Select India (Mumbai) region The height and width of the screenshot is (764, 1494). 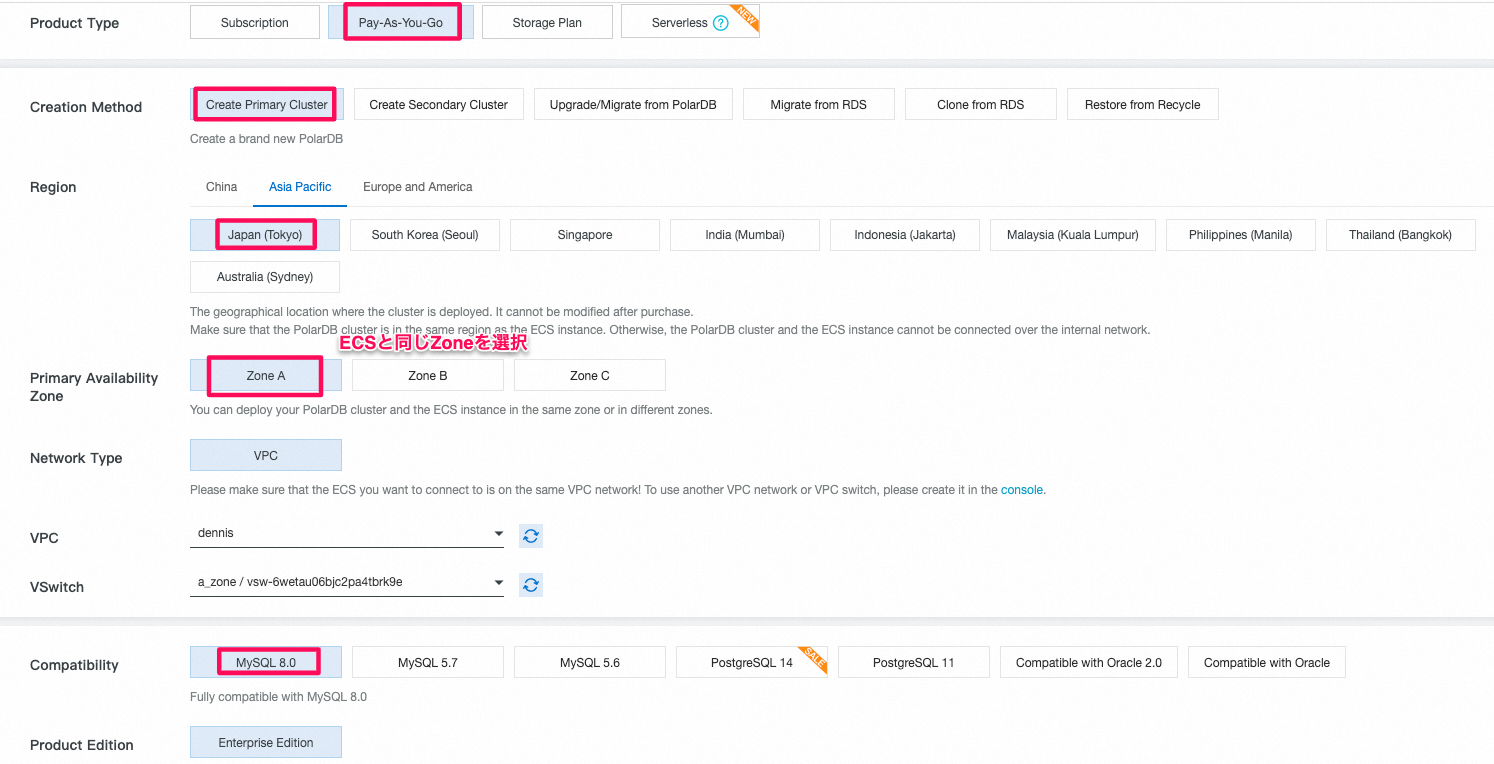745,235
